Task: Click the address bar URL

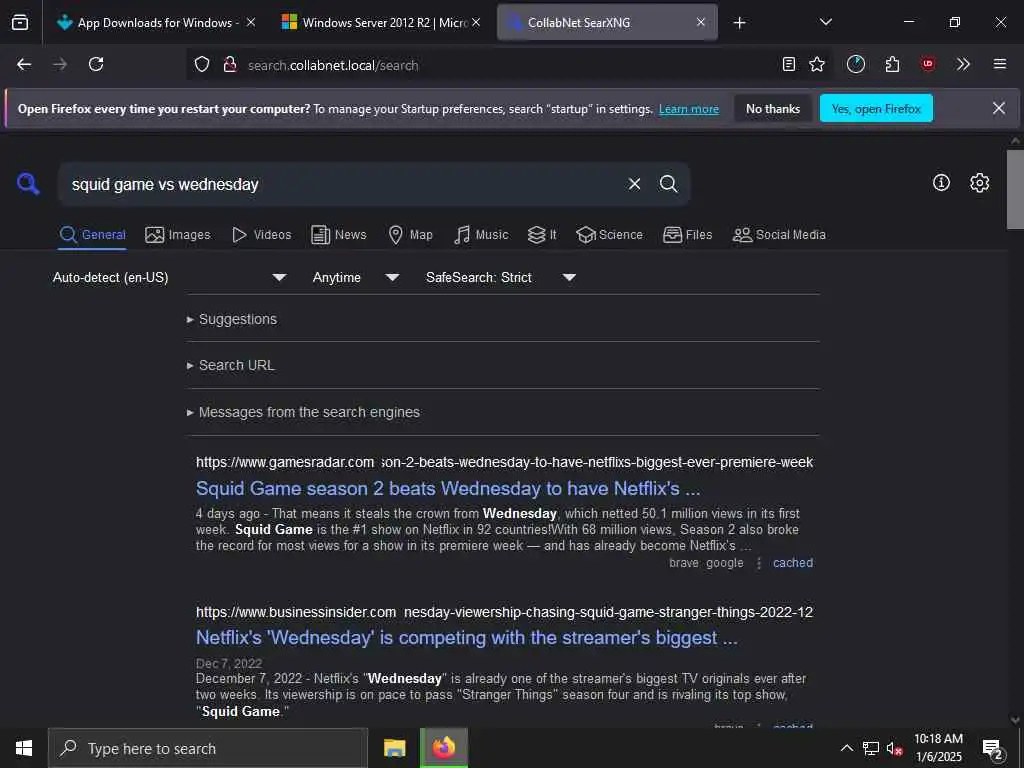Action: pos(333,65)
